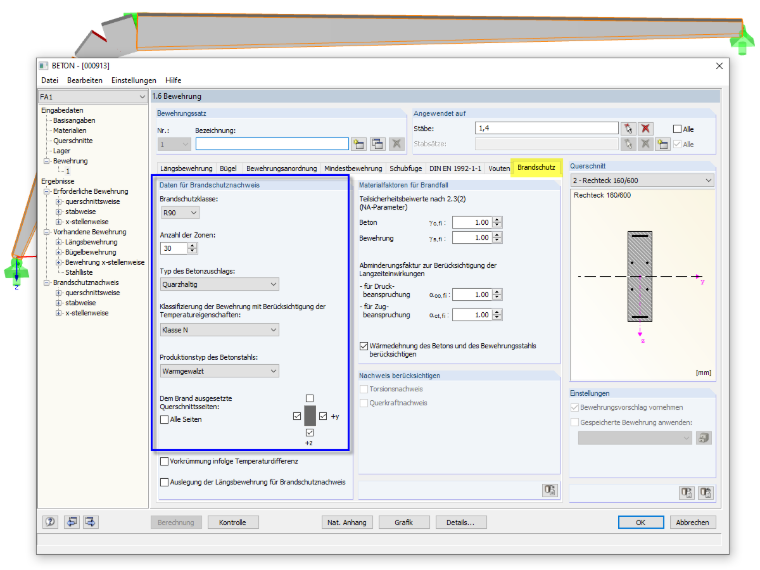Viewport: 760px width, 570px height.
Task: Click the pick members icon next to Stäbe
Action: point(628,128)
